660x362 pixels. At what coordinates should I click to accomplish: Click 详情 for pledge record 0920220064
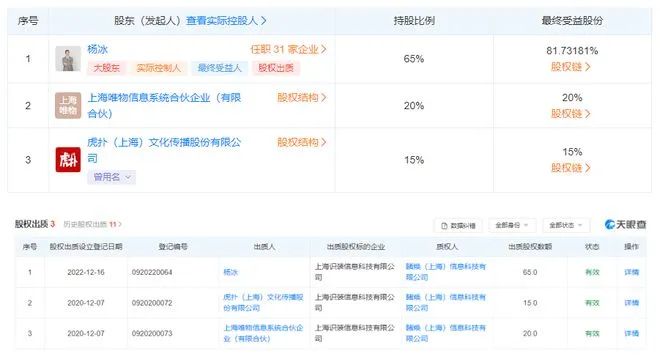(x=631, y=272)
